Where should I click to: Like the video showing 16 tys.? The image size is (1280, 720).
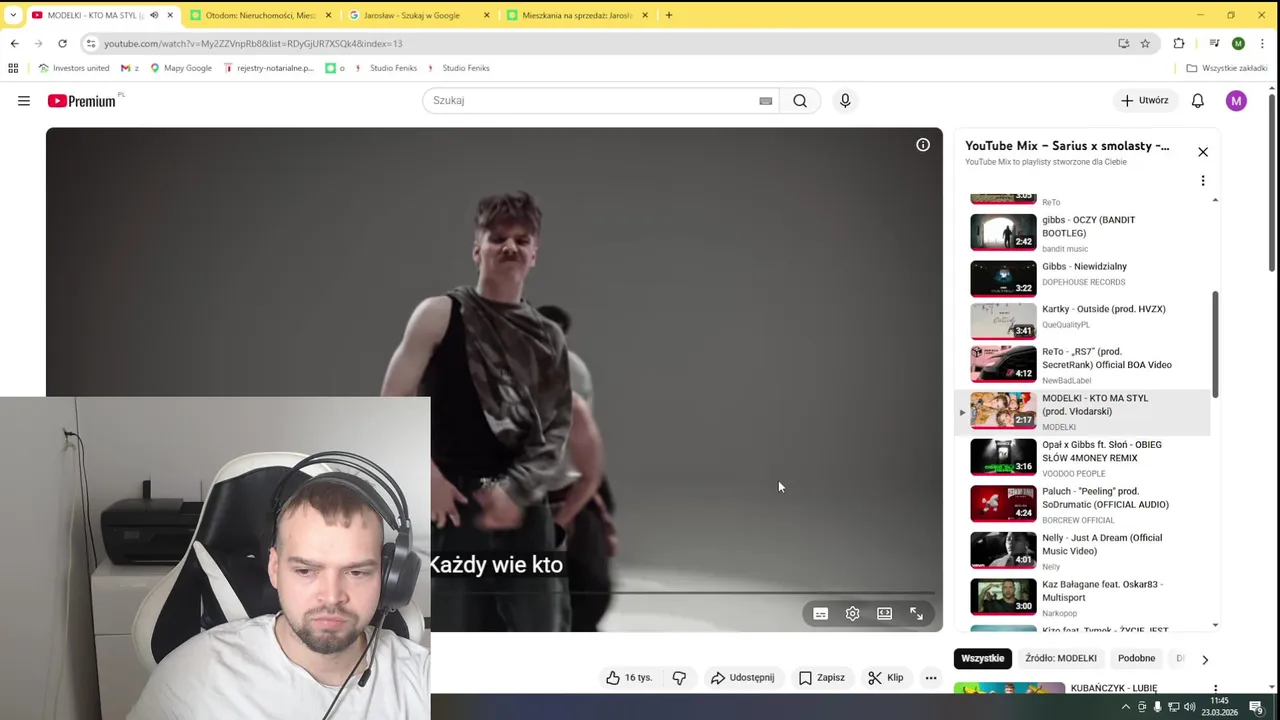[x=628, y=678]
